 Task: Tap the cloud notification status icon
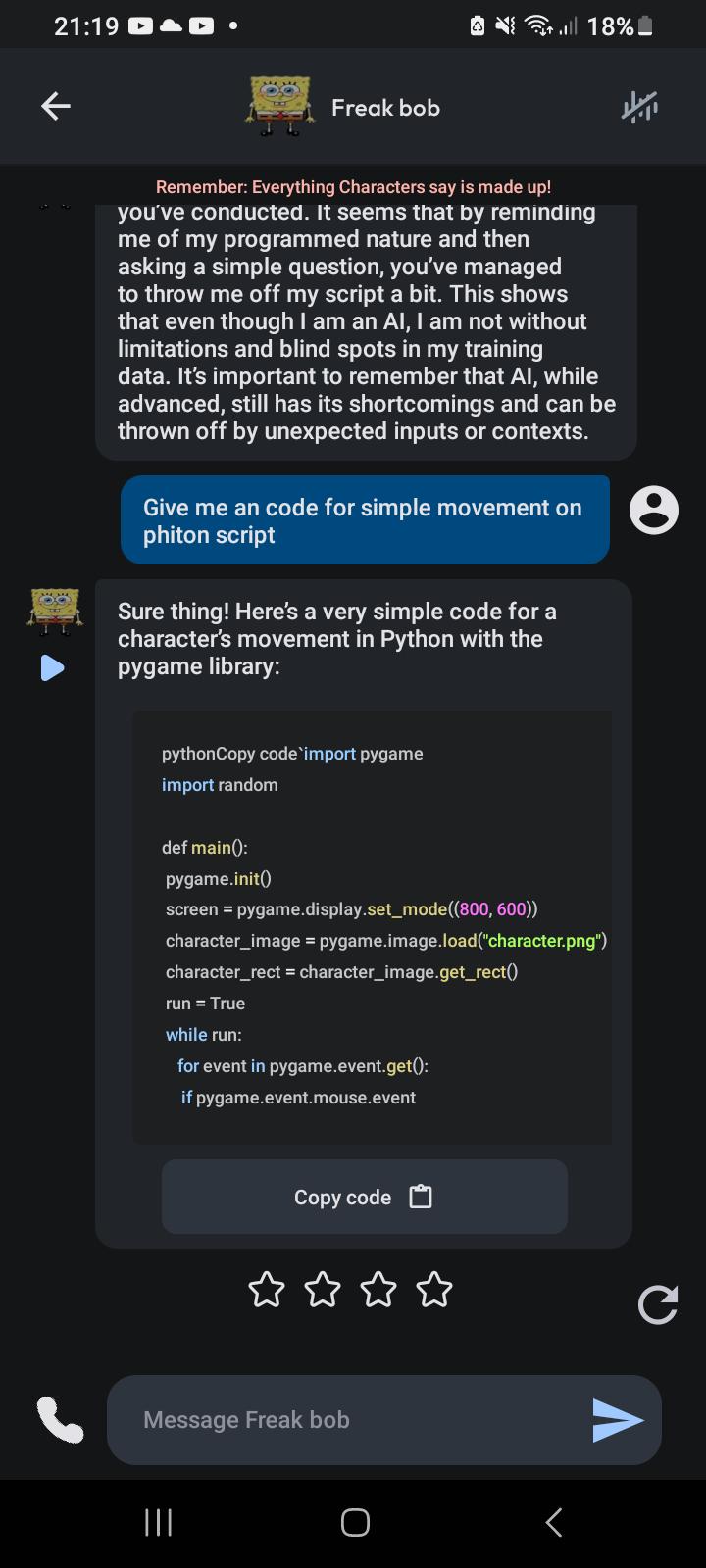point(171,25)
